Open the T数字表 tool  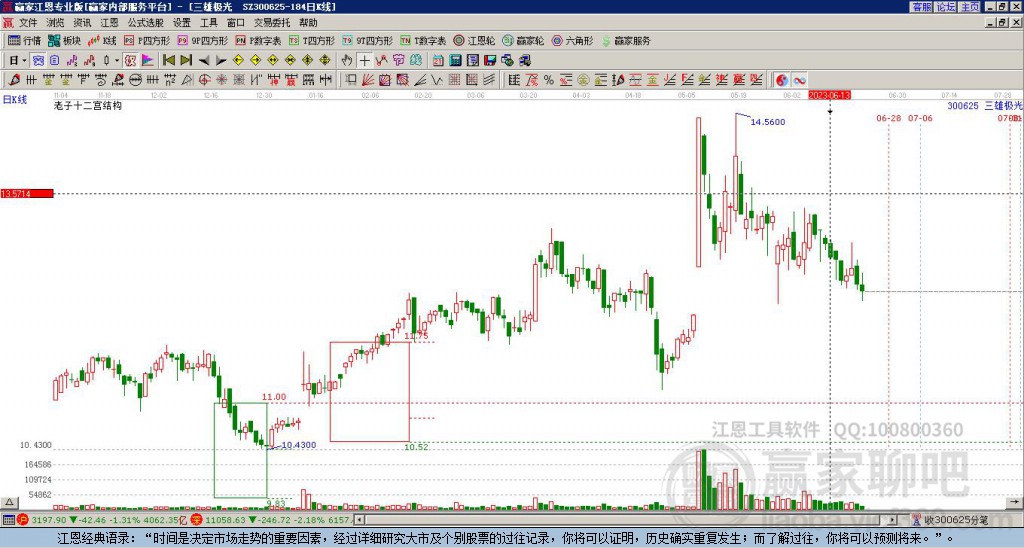(423, 40)
